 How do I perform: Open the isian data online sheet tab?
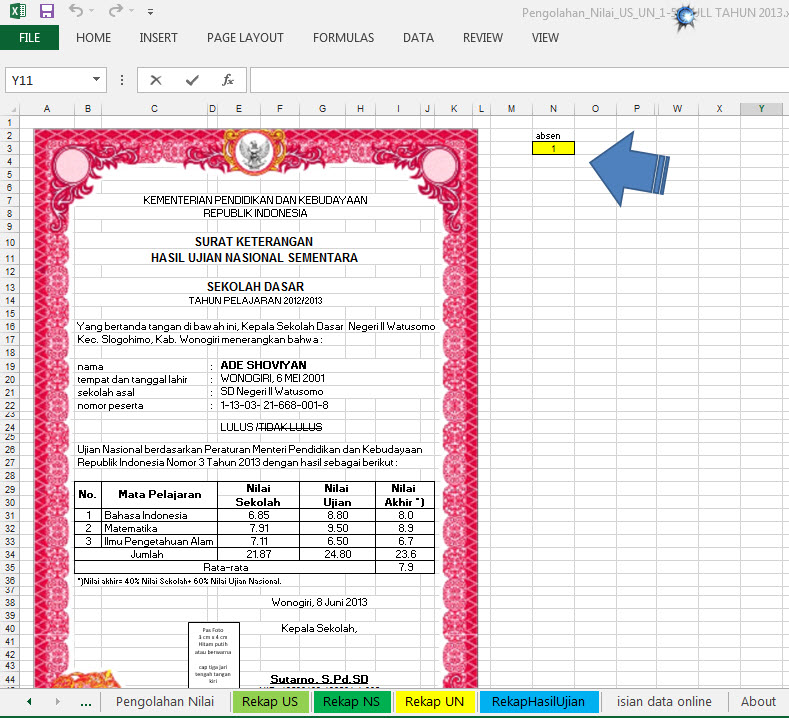tap(664, 701)
